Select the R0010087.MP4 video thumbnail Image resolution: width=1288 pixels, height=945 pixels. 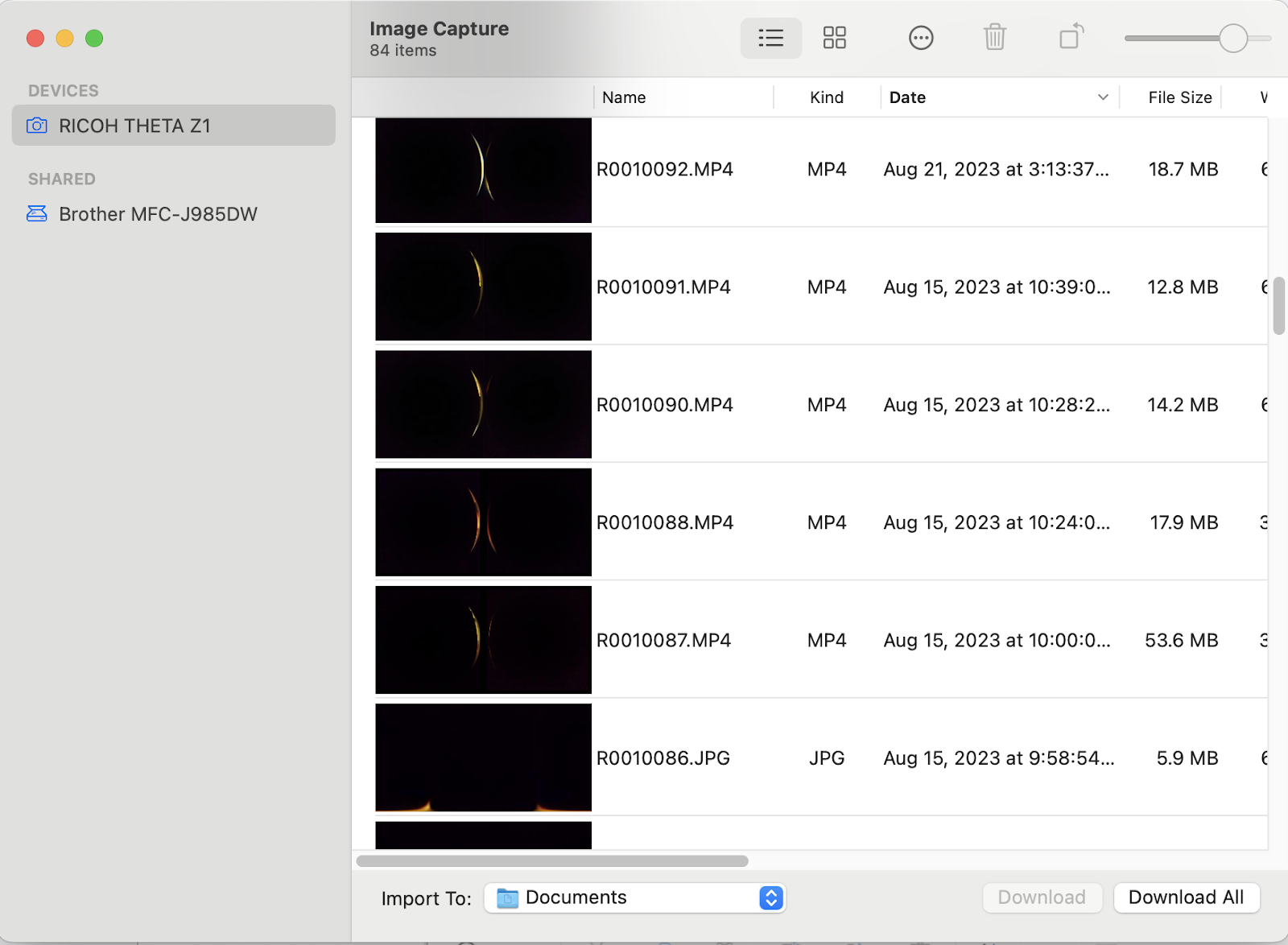coord(483,640)
